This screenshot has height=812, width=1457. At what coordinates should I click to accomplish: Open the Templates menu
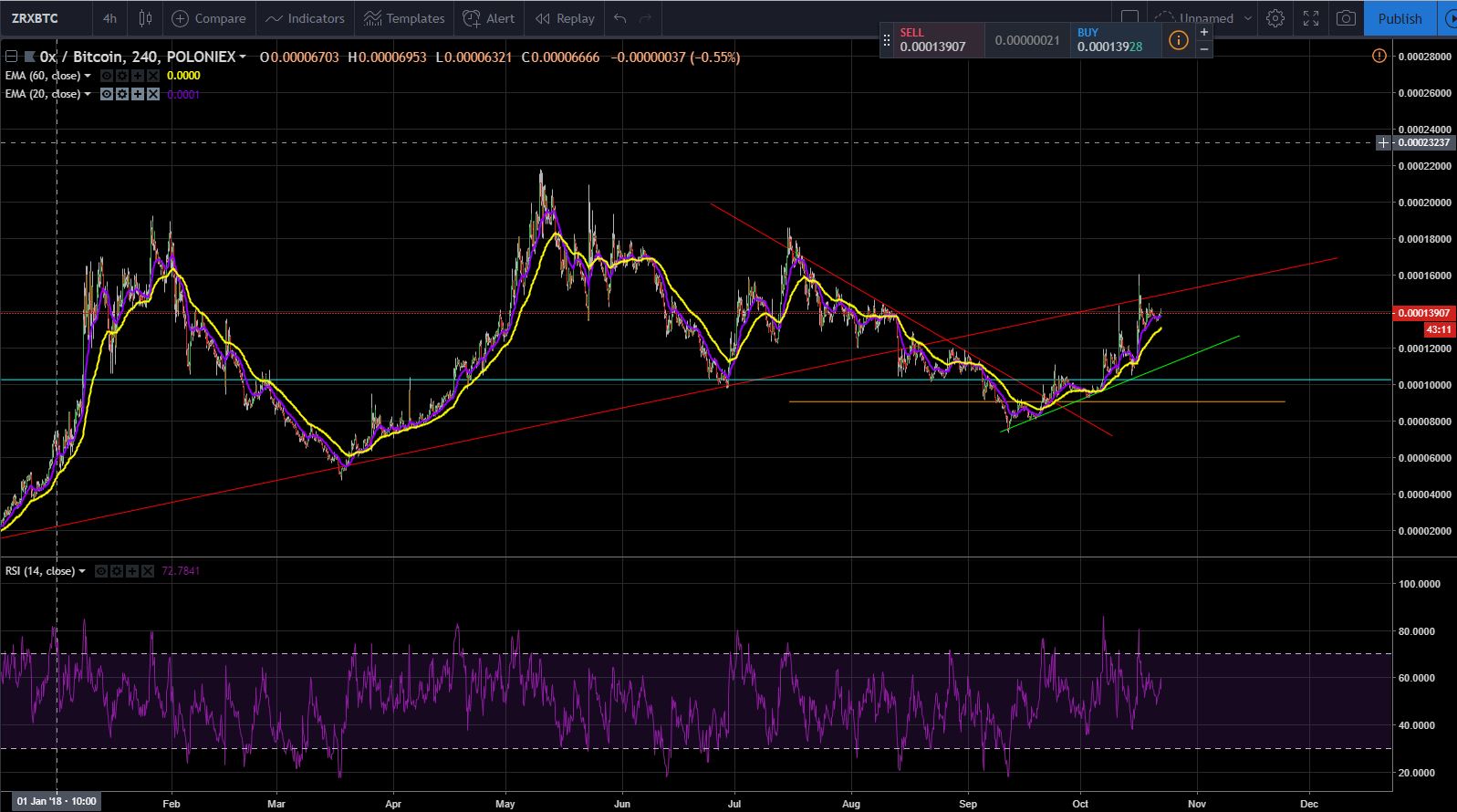click(x=404, y=18)
